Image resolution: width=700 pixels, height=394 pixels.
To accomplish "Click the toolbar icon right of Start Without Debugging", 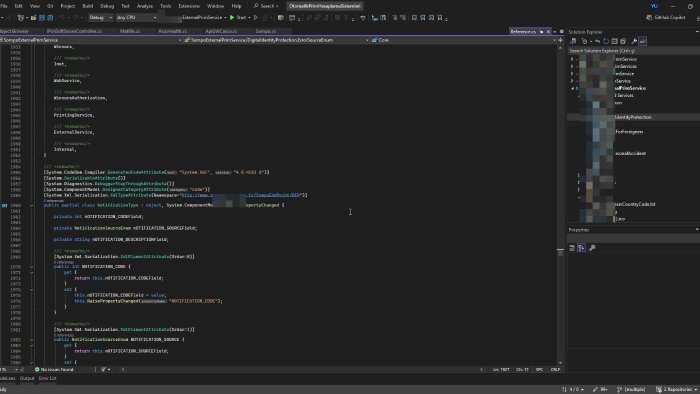I will coord(265,18).
